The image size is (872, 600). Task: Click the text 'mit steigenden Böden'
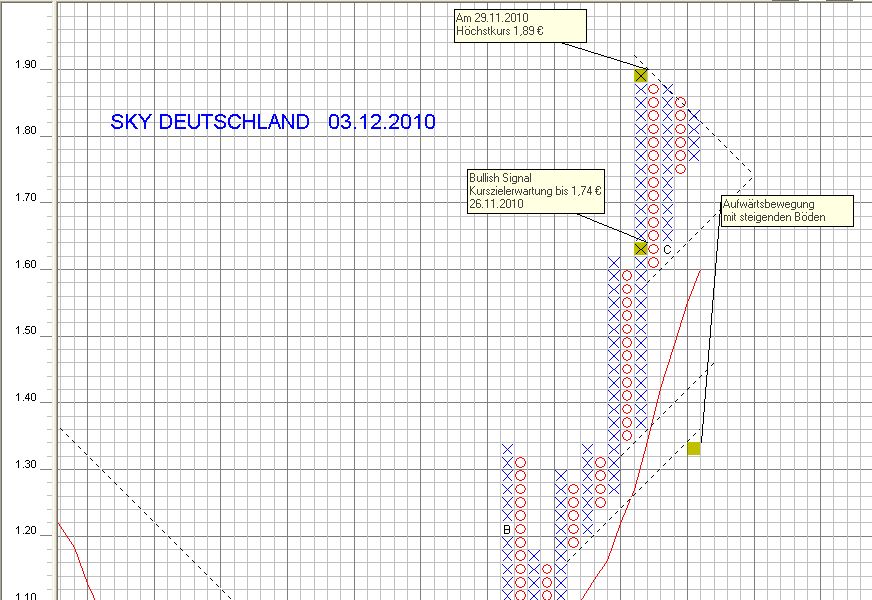pos(774,217)
